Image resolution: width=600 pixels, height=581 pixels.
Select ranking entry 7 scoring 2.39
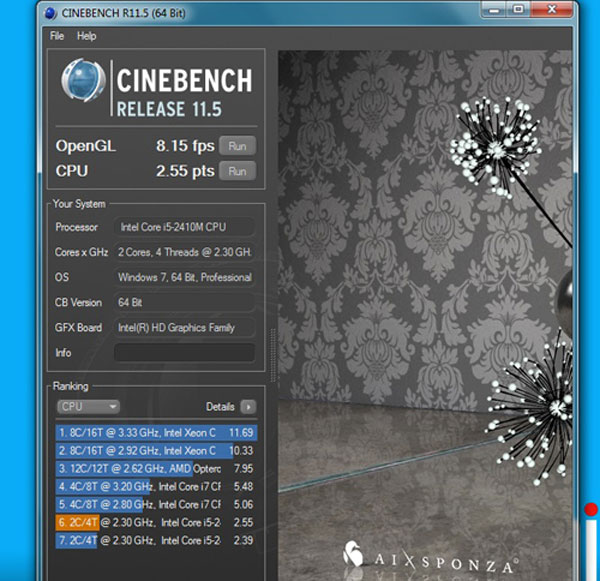[156, 540]
